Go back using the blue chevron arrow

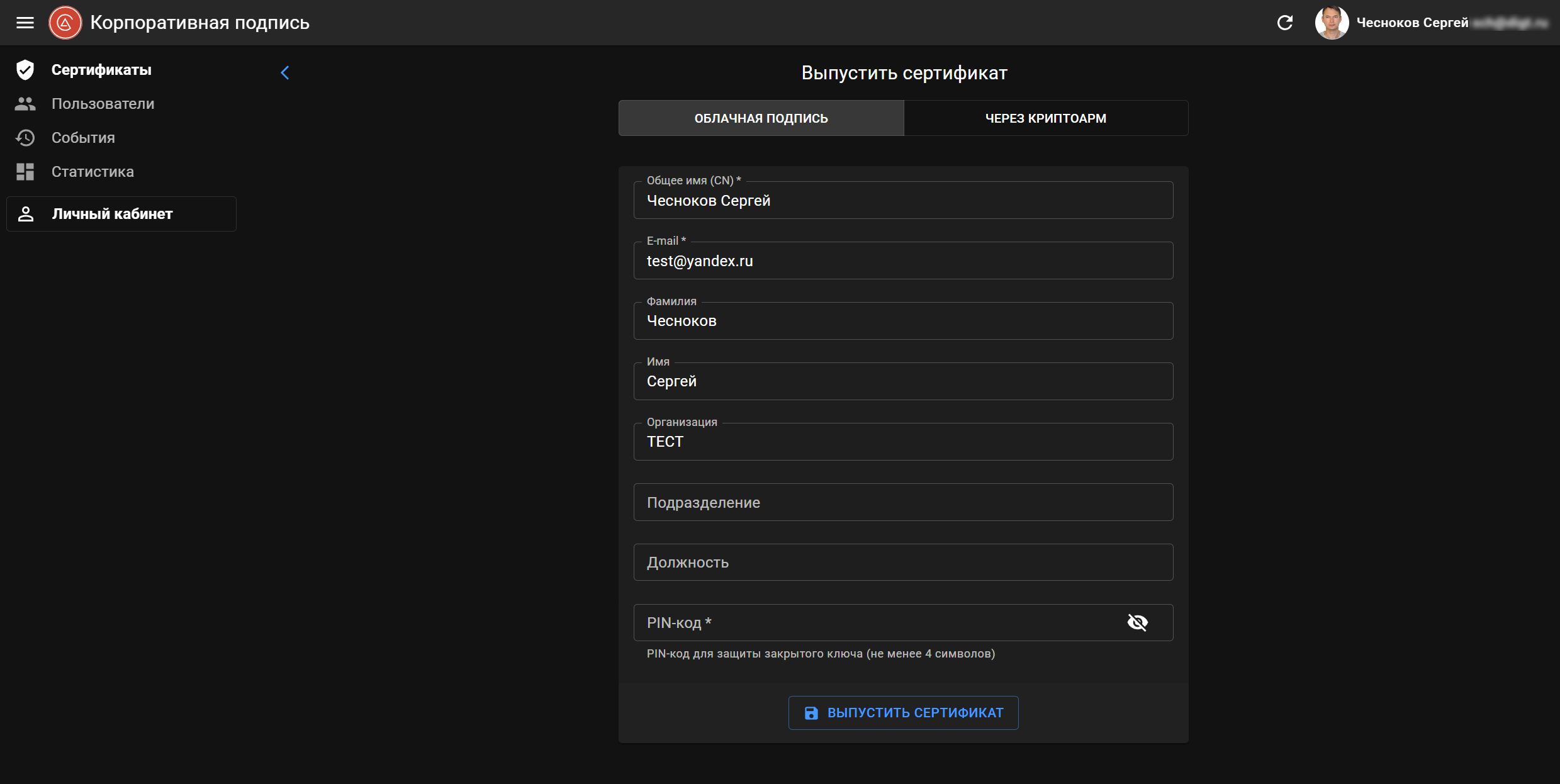(285, 73)
